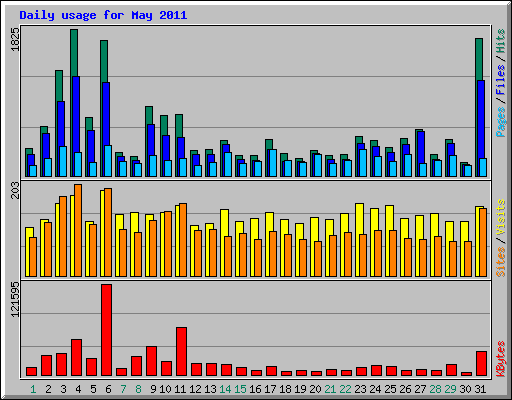Click the title 'Daily usage for May 2011'
The image size is (512, 400).
tap(103, 15)
